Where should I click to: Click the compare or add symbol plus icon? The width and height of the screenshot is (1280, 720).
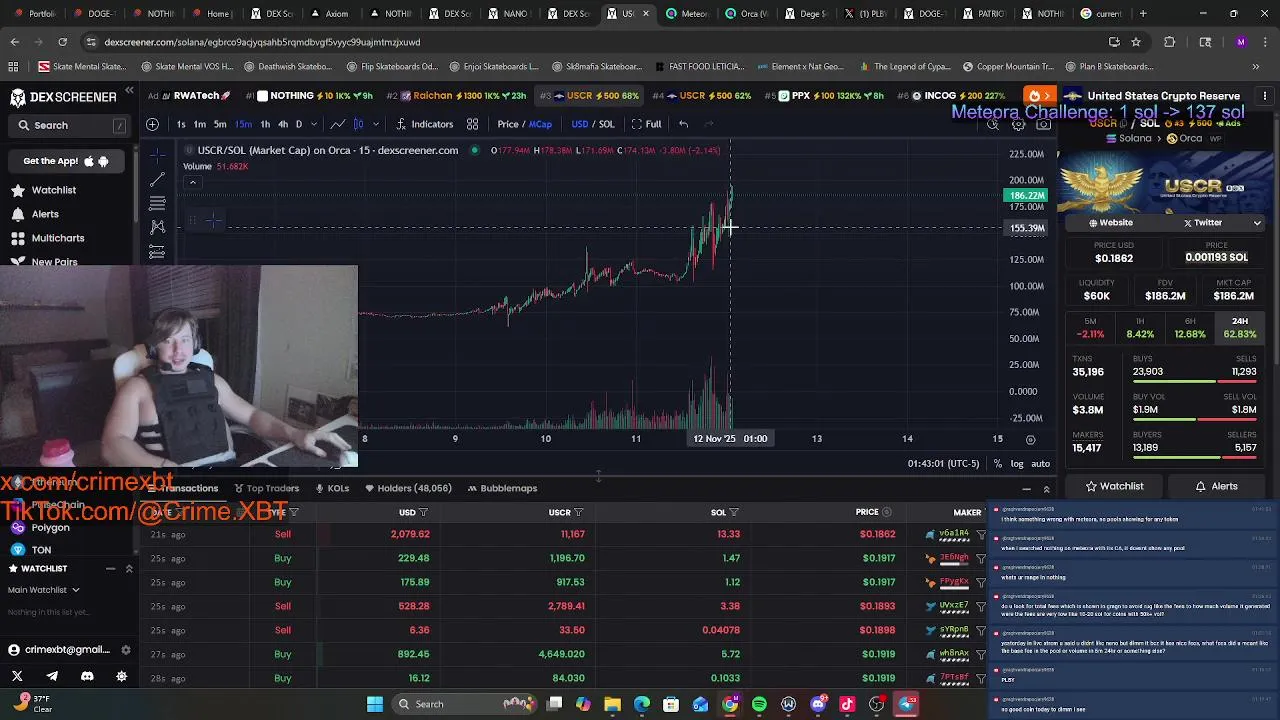point(152,124)
